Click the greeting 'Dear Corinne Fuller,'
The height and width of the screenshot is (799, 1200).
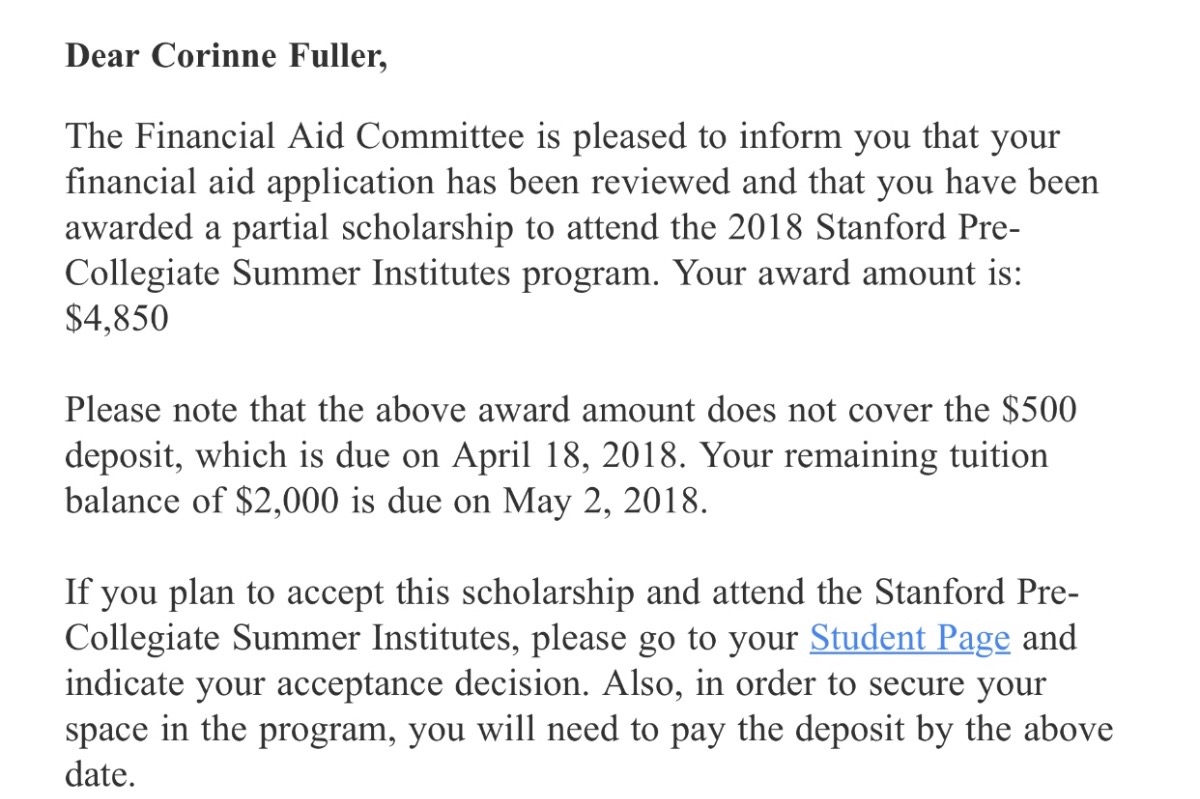226,56
